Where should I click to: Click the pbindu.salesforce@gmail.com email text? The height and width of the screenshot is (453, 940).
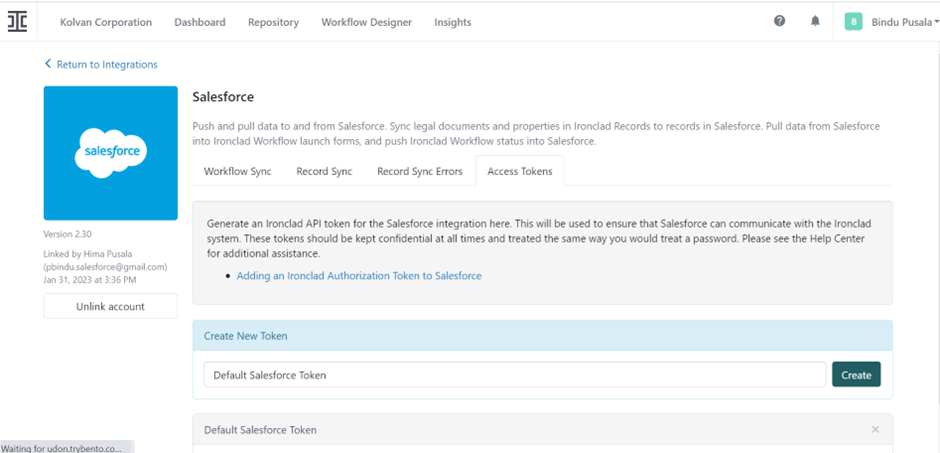106,267
